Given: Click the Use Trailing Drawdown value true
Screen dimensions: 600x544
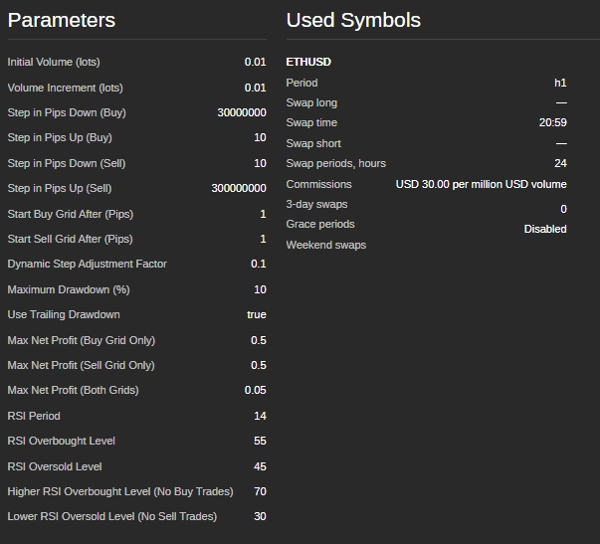Looking at the screenshot, I should click(x=257, y=314).
